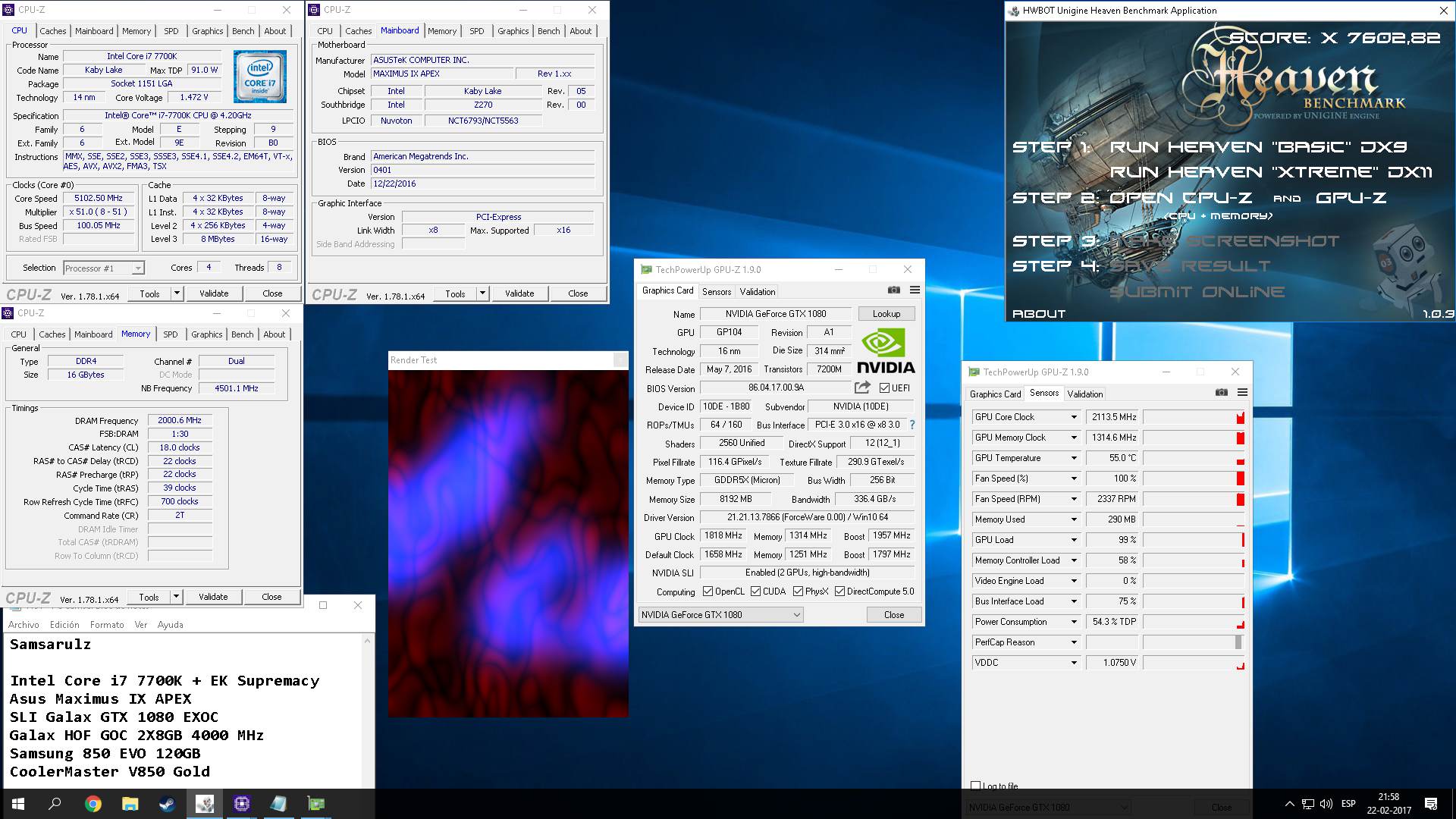The image size is (1456, 819).
Task: Open the hamburger menu in GPU-Z Graphics Card window
Action: [915, 290]
